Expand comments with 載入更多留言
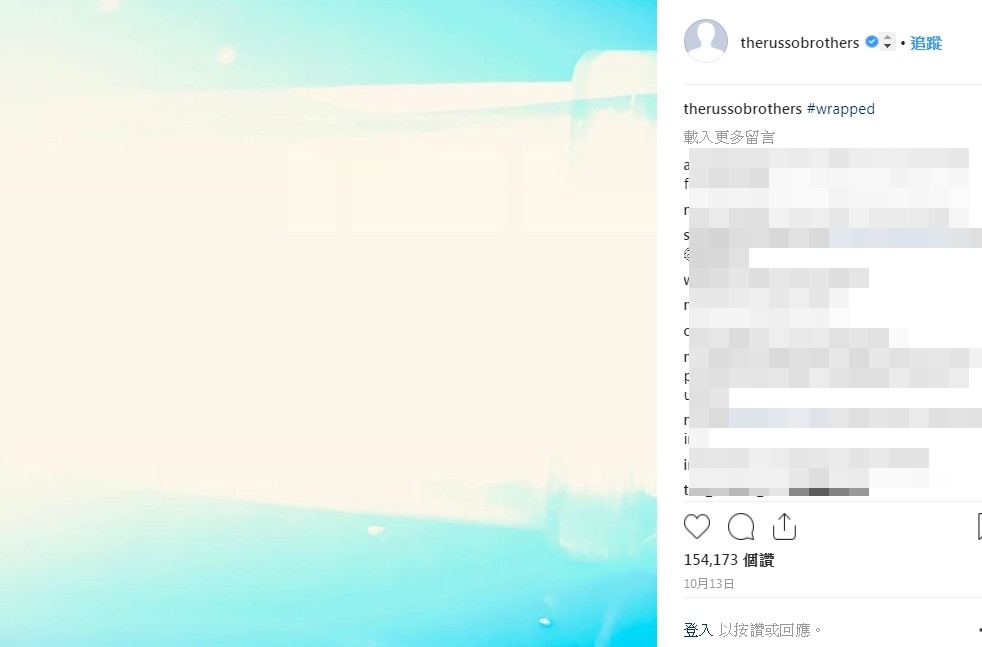The image size is (982, 647). (x=729, y=137)
